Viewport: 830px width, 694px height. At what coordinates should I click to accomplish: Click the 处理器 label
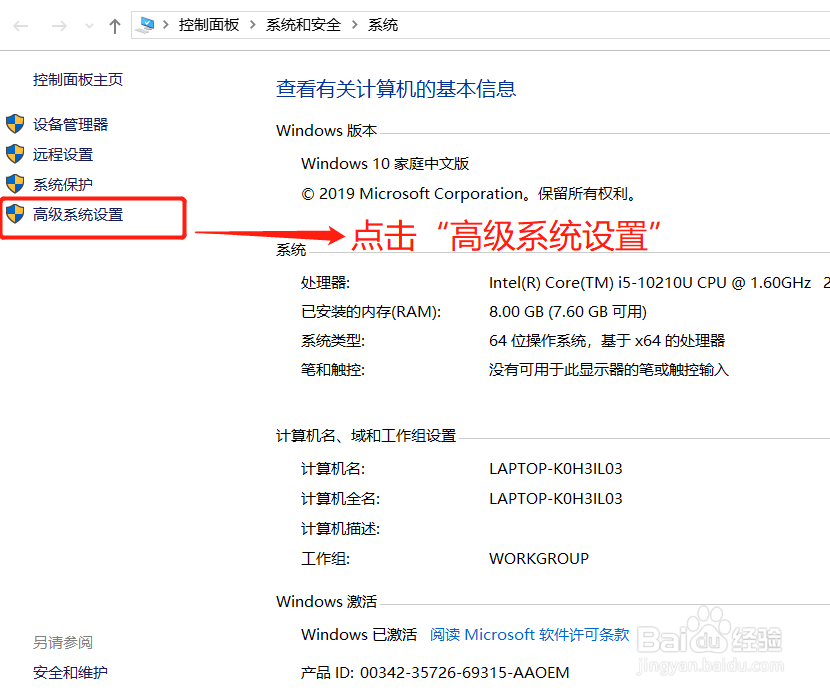[325, 283]
